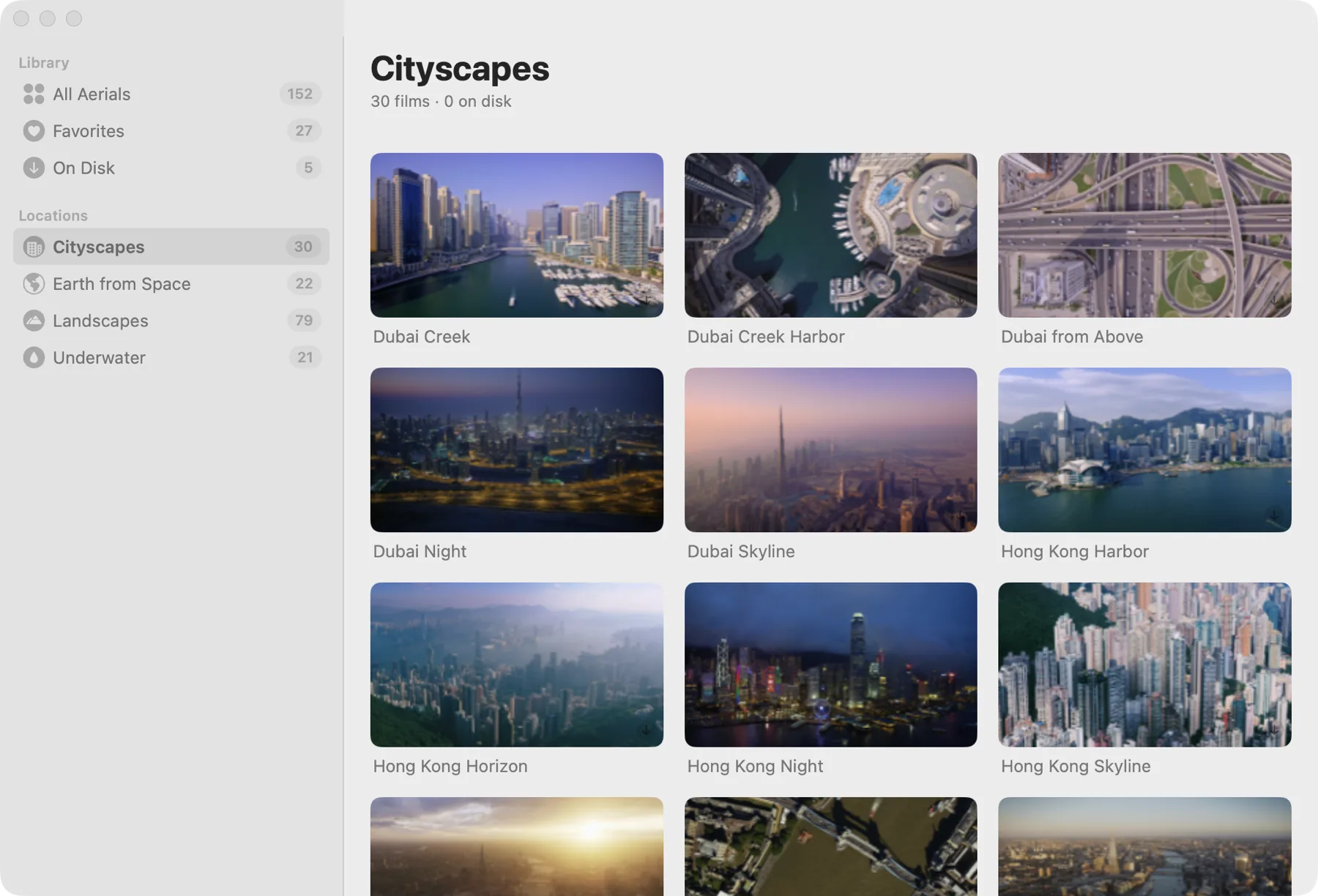Image resolution: width=1318 pixels, height=896 pixels.
Task: Click the "Dubai Night" caption
Action: pyautogui.click(x=420, y=551)
